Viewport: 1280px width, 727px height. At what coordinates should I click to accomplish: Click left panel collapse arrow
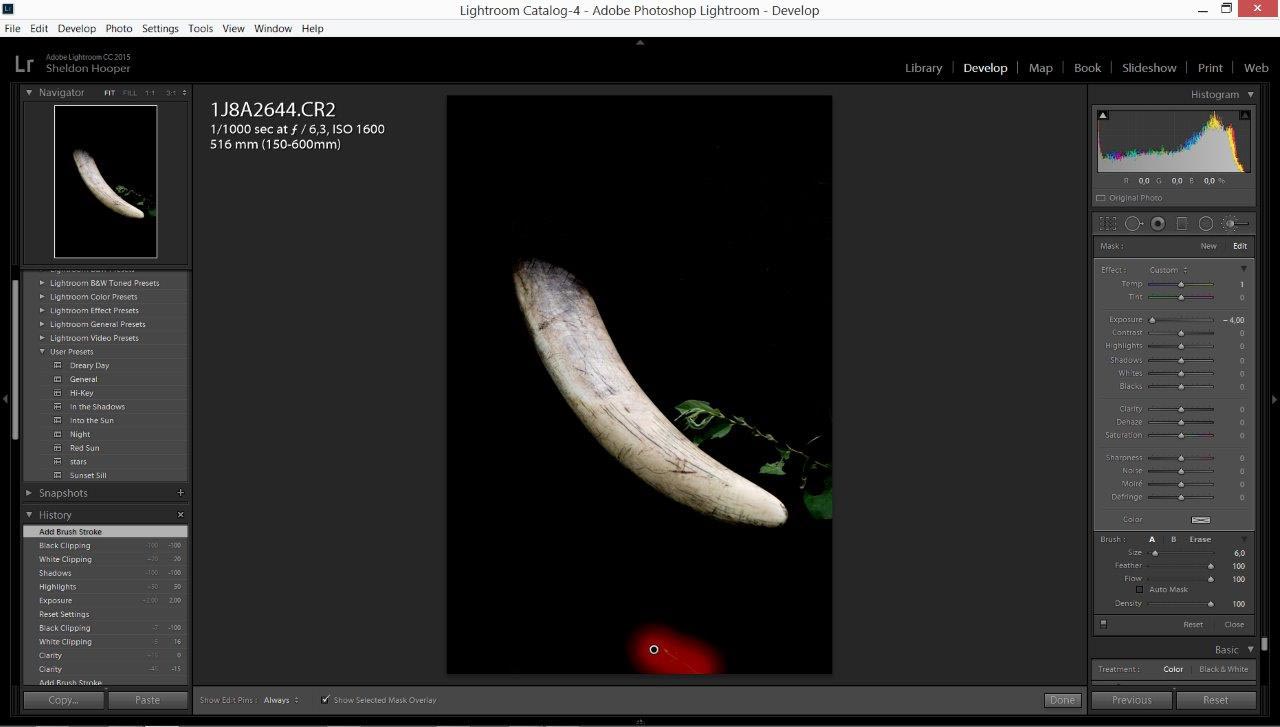coord(5,399)
